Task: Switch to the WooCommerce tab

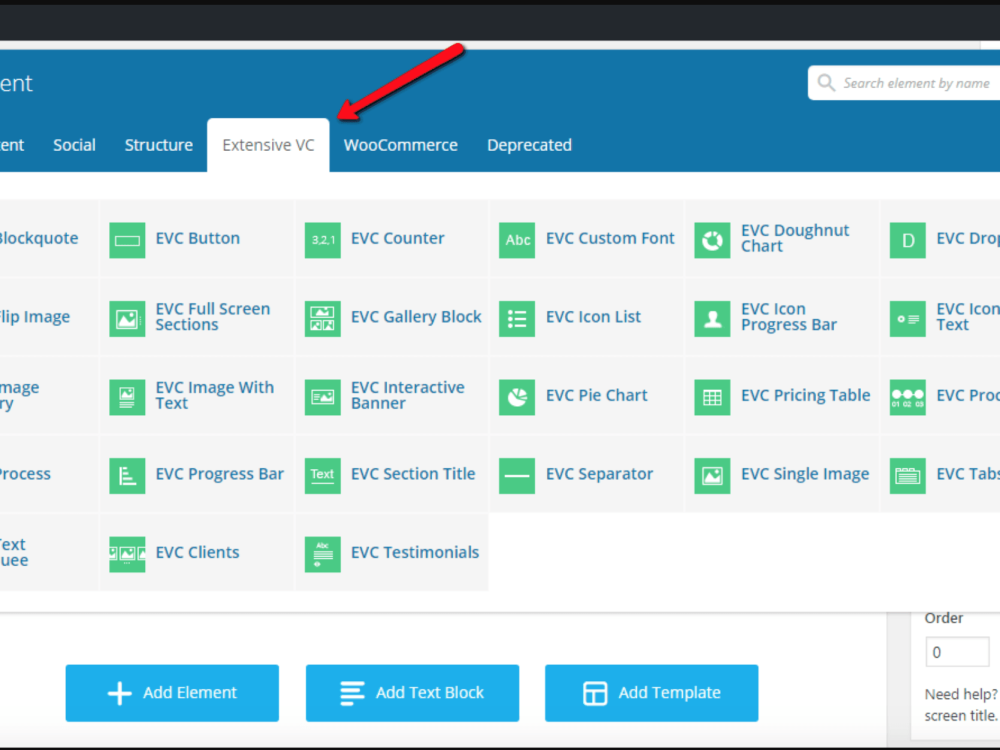Action: coord(400,144)
